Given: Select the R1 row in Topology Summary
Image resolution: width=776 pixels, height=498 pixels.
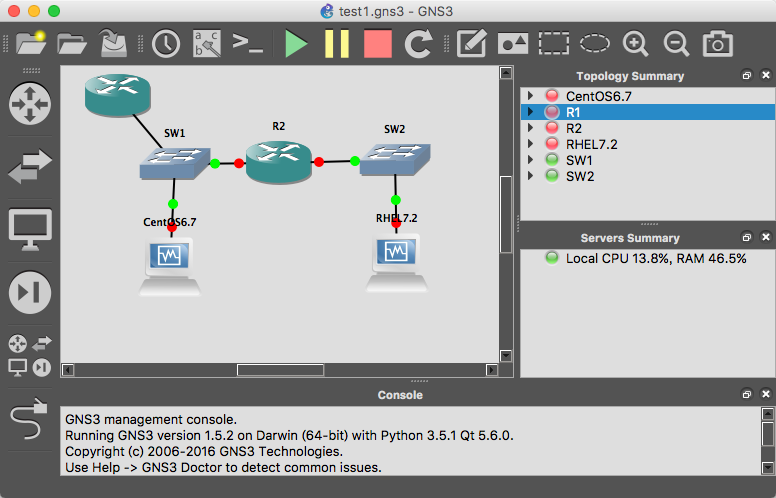Looking at the screenshot, I should [x=648, y=112].
